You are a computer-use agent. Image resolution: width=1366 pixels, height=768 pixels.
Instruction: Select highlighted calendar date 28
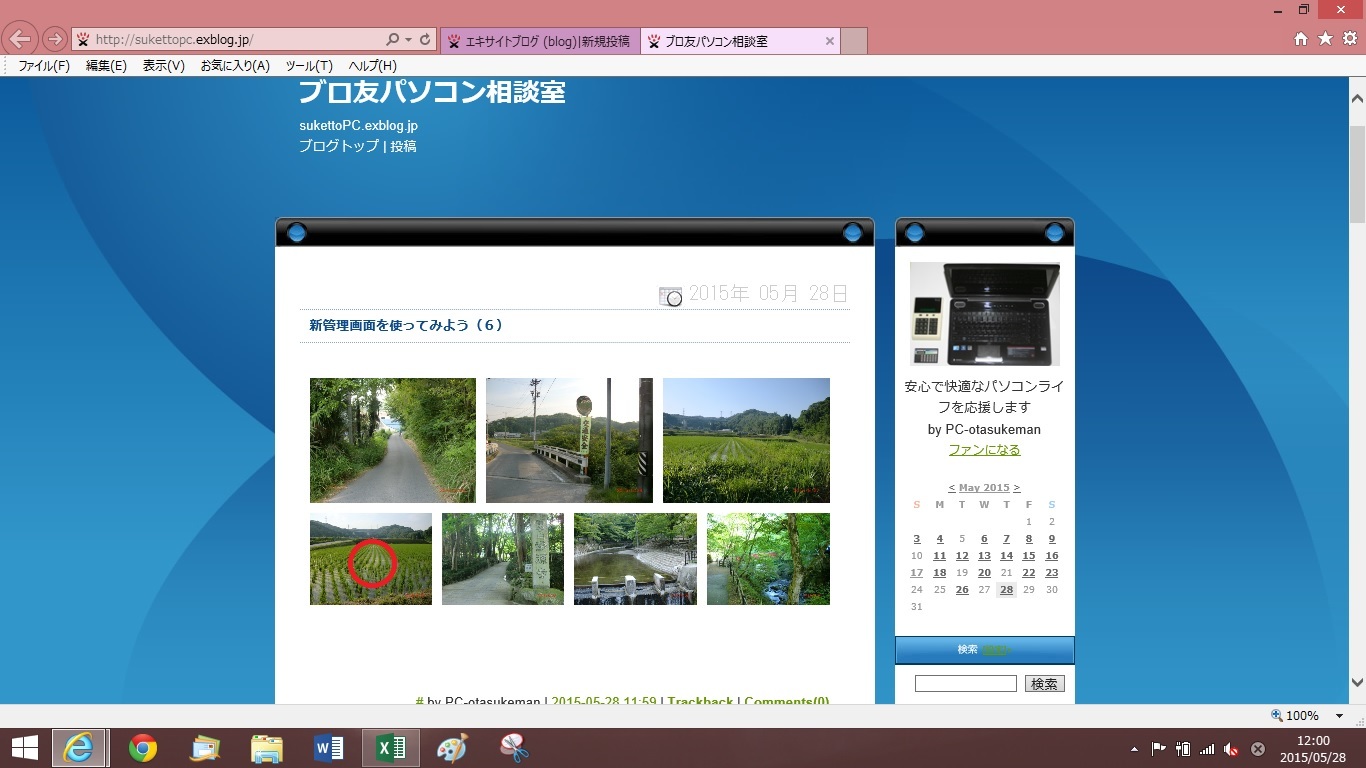point(1006,590)
